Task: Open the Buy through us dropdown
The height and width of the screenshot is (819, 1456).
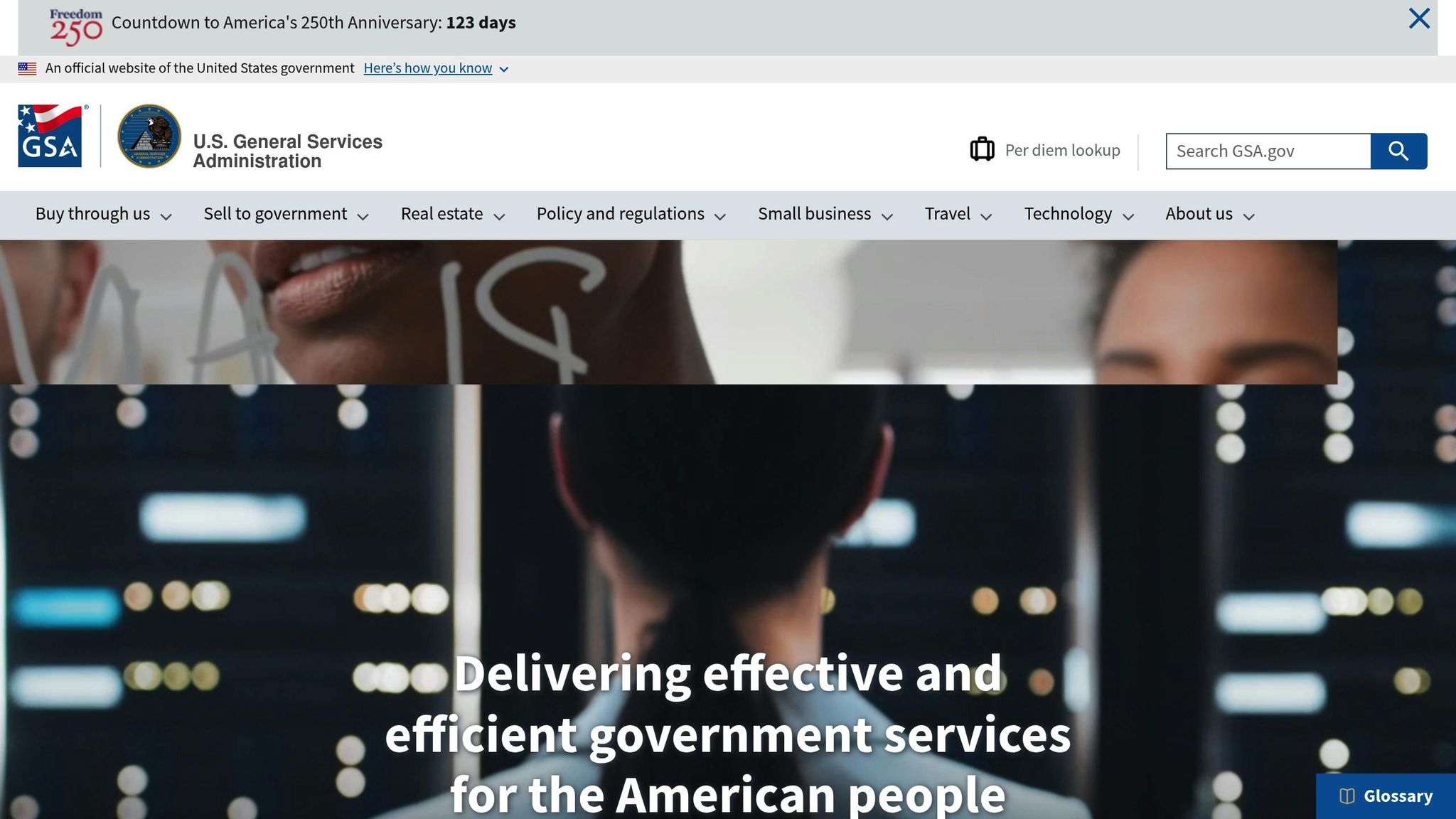Action: [104, 215]
